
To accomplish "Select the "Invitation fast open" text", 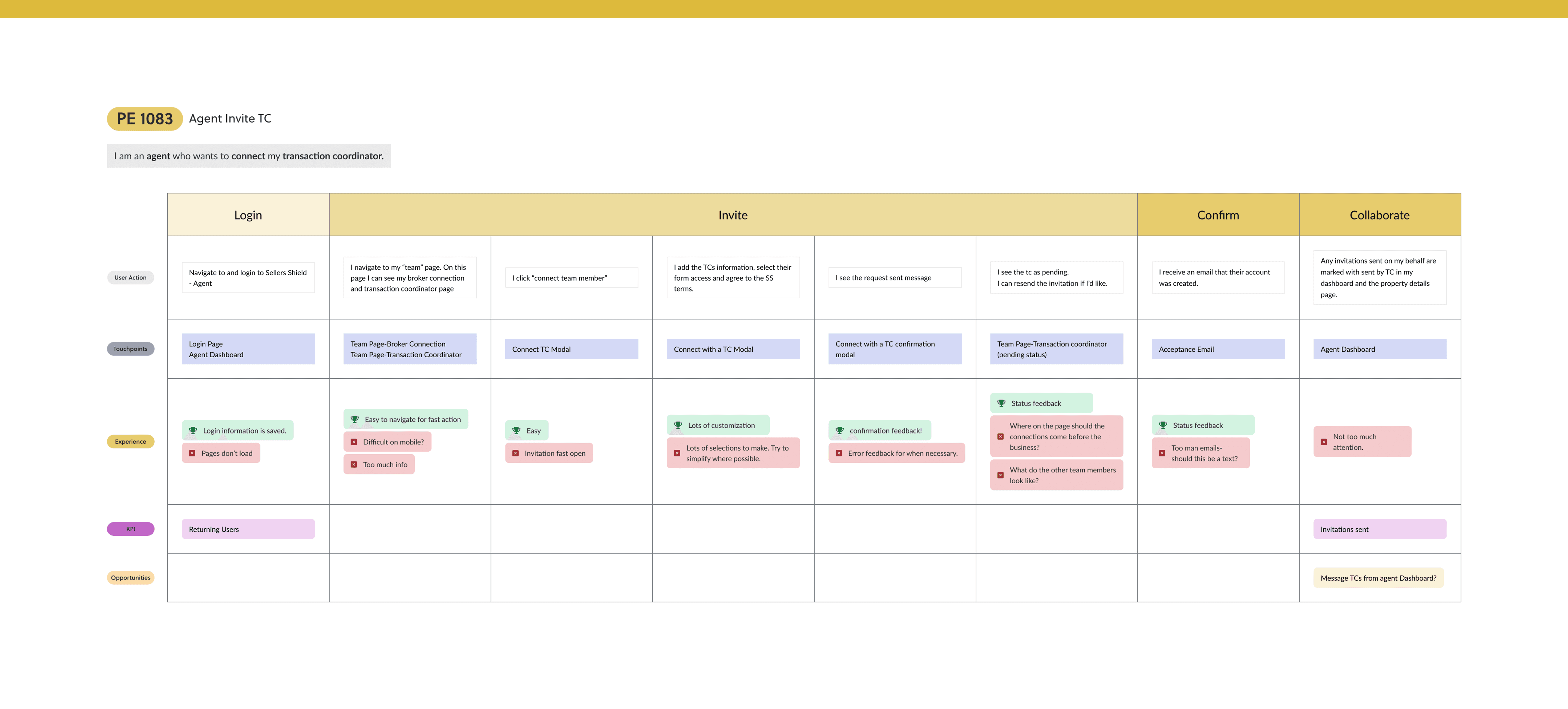I will tap(555, 453).
